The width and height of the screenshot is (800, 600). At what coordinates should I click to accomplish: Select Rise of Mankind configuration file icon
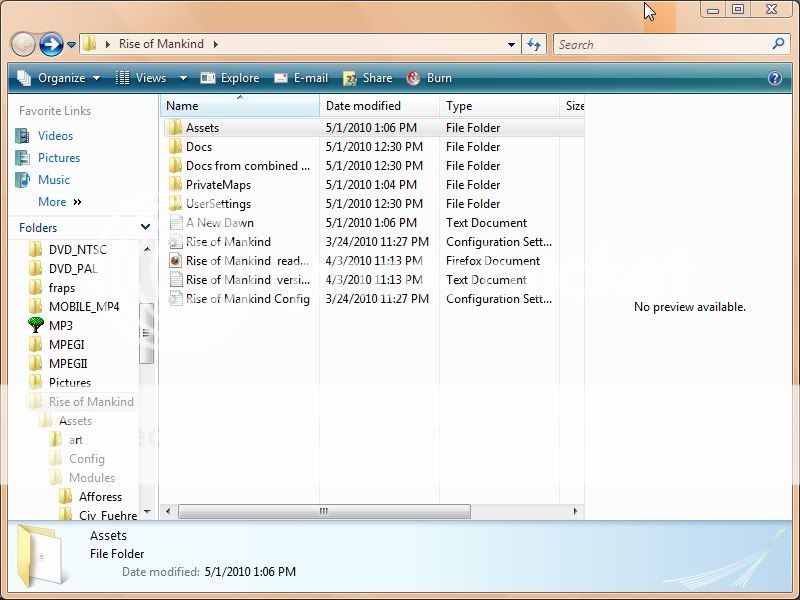pyautogui.click(x=175, y=241)
